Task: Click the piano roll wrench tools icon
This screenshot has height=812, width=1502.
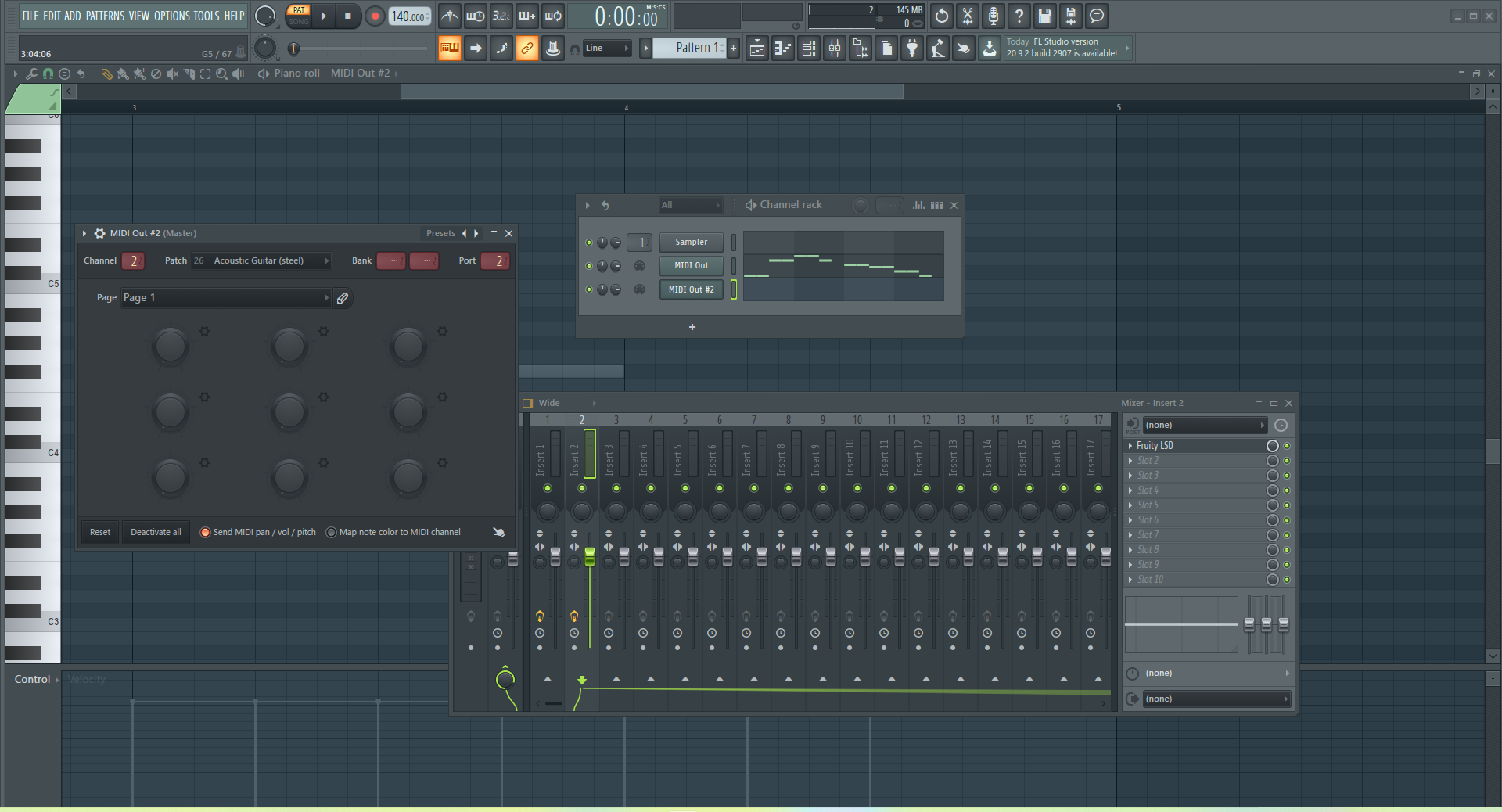Action: [31, 74]
